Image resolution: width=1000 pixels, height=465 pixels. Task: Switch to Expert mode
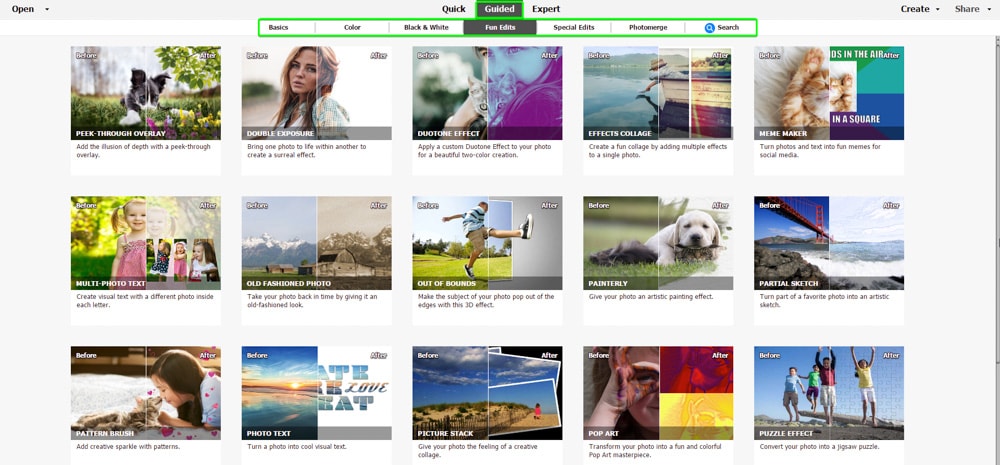(546, 9)
